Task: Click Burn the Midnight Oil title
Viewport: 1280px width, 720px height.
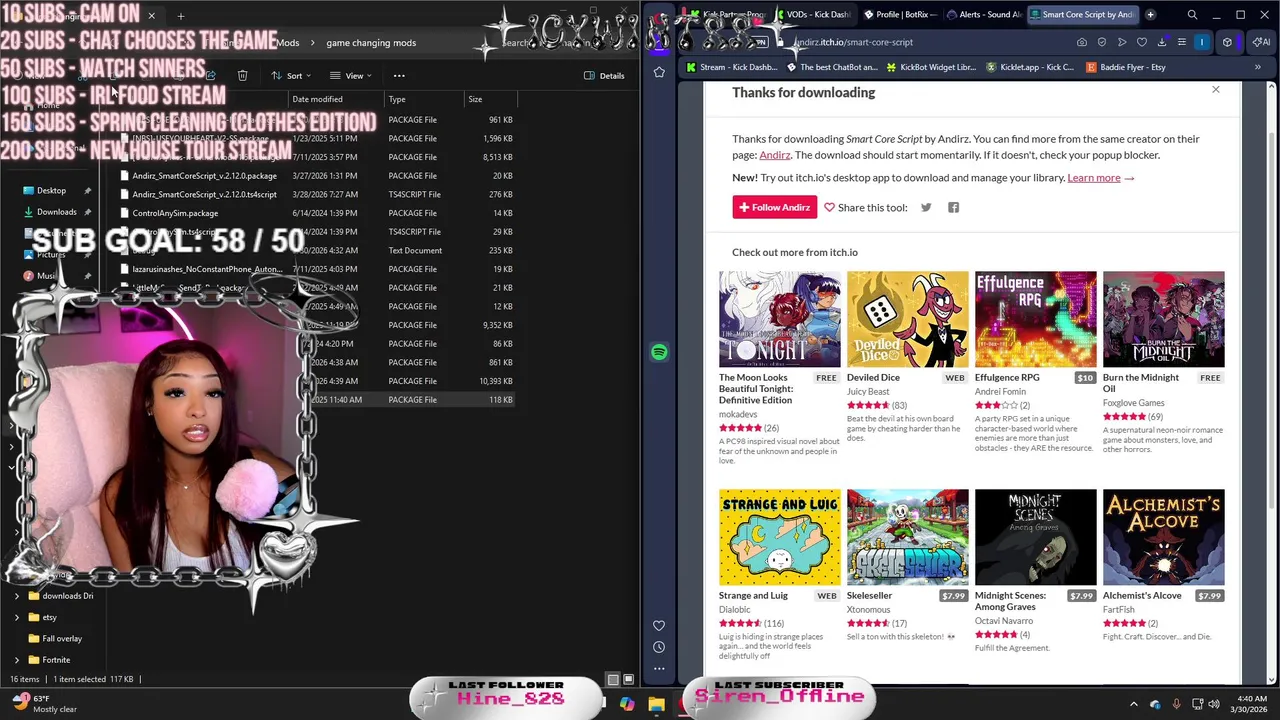Action: coord(1141,383)
